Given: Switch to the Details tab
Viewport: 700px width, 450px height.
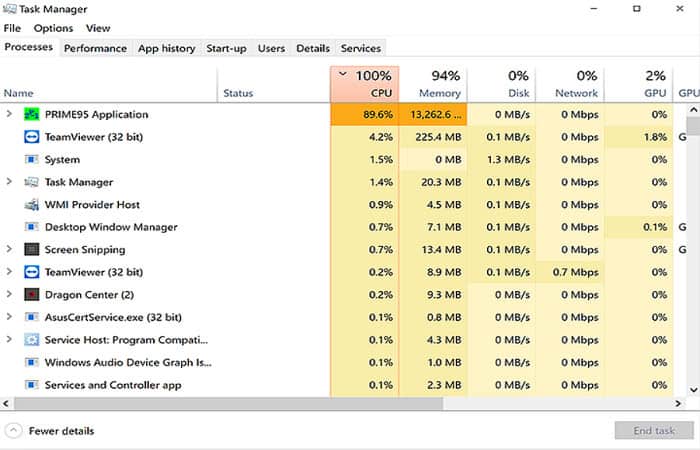Looking at the screenshot, I should click(x=313, y=48).
